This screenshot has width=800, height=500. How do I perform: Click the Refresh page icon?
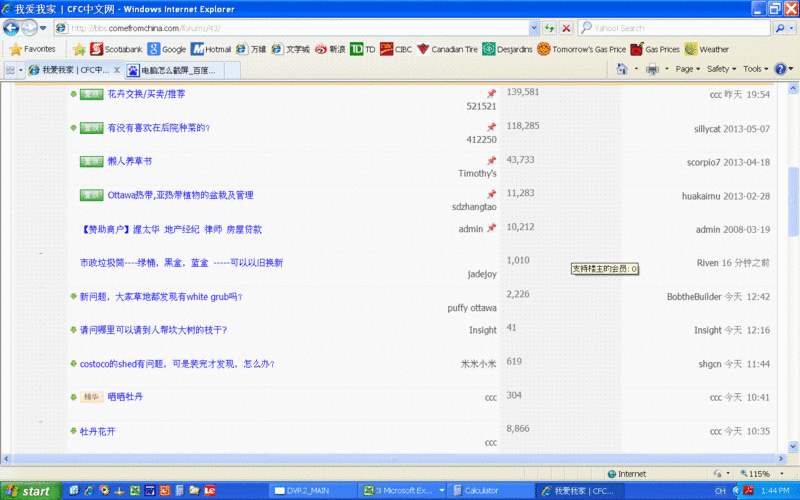[550, 28]
